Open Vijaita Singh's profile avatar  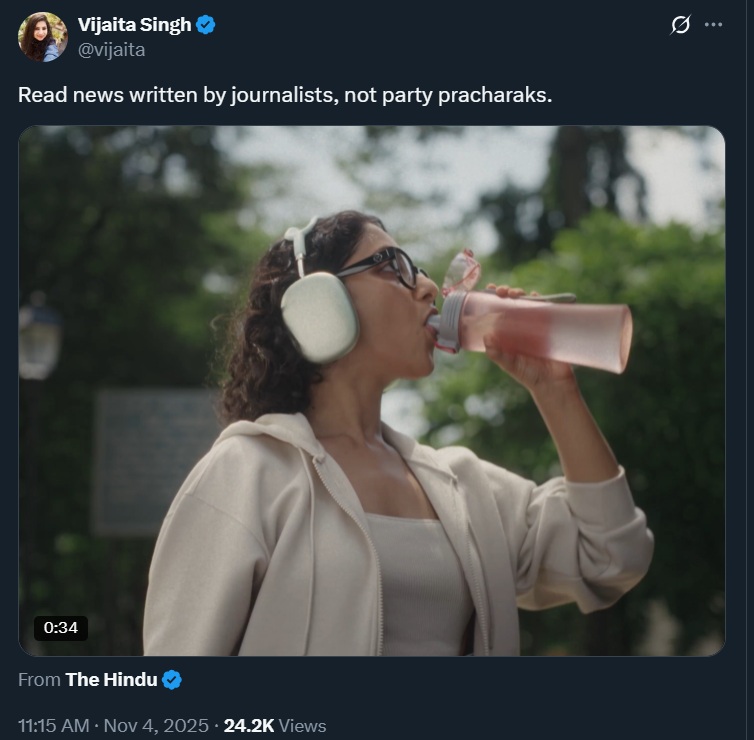43,37
